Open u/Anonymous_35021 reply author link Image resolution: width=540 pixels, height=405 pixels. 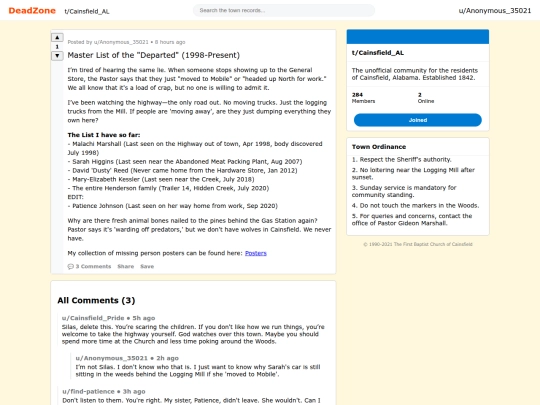tap(111, 358)
